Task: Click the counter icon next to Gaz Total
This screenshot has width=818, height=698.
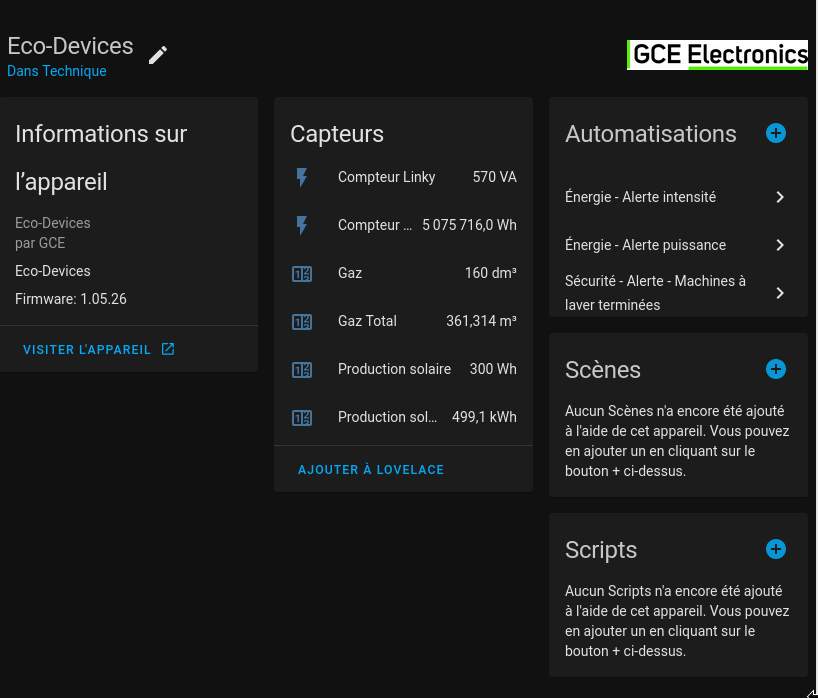Action: (302, 321)
